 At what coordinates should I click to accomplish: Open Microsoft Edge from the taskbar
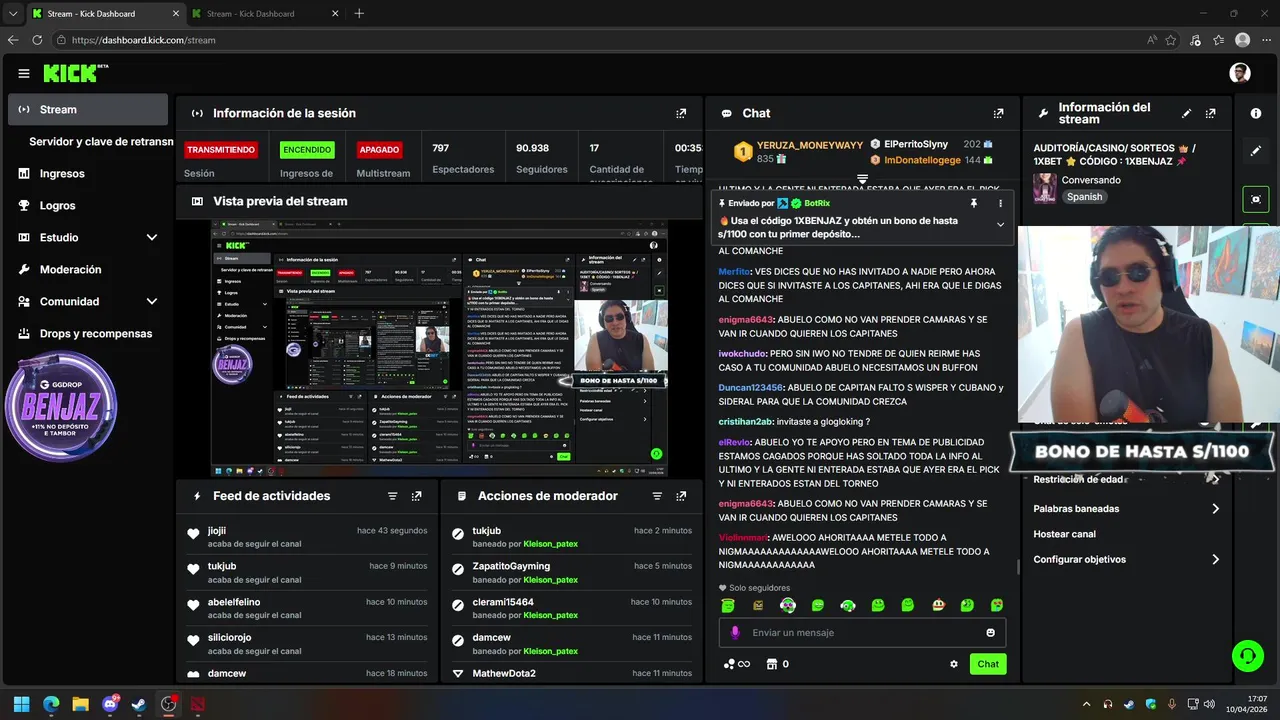51,704
